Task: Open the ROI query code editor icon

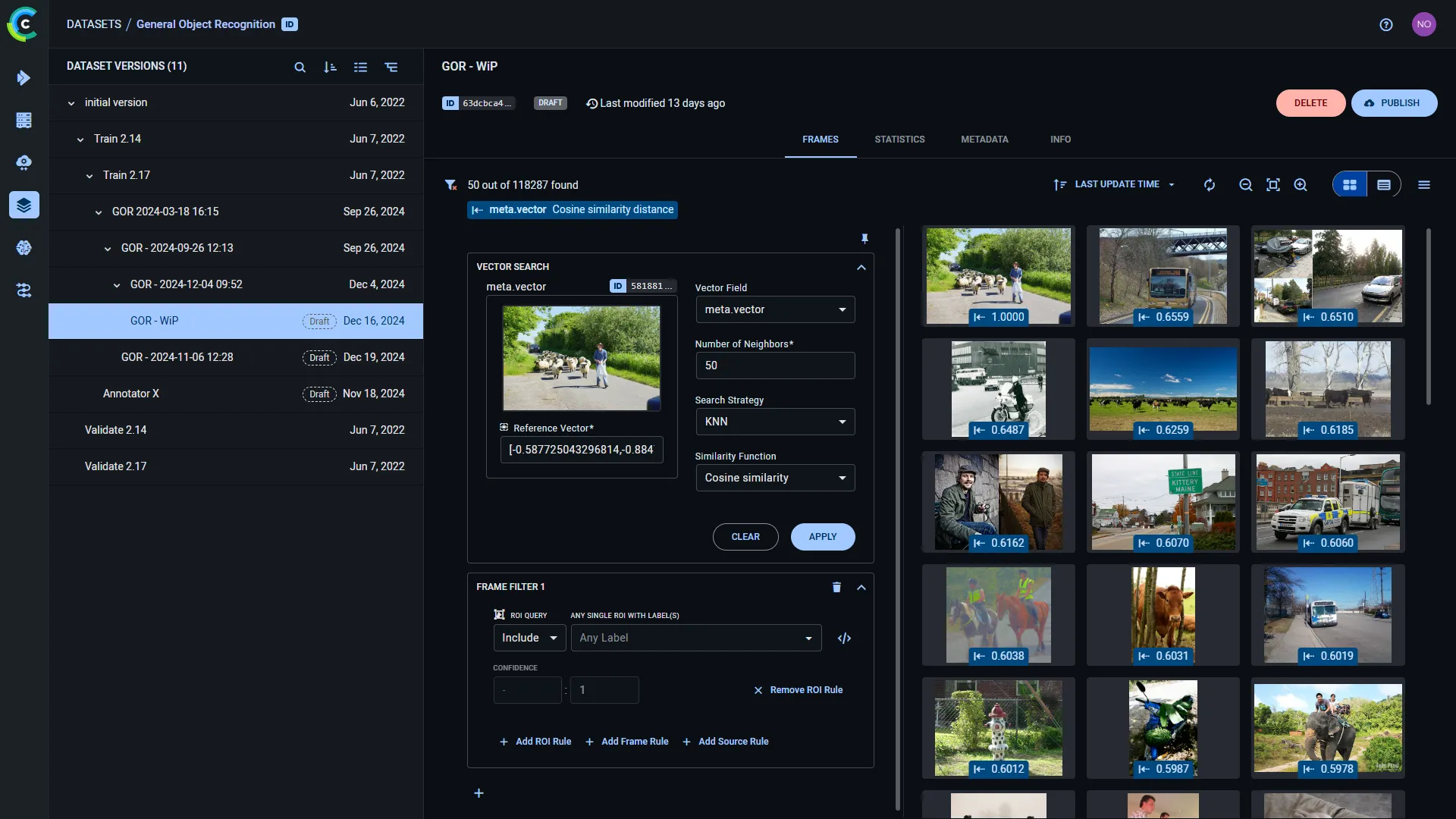Action: [x=844, y=639]
